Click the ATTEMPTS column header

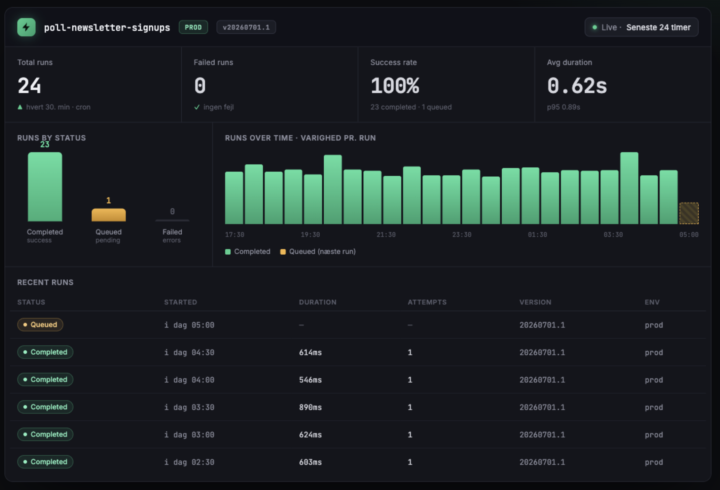[x=427, y=302]
